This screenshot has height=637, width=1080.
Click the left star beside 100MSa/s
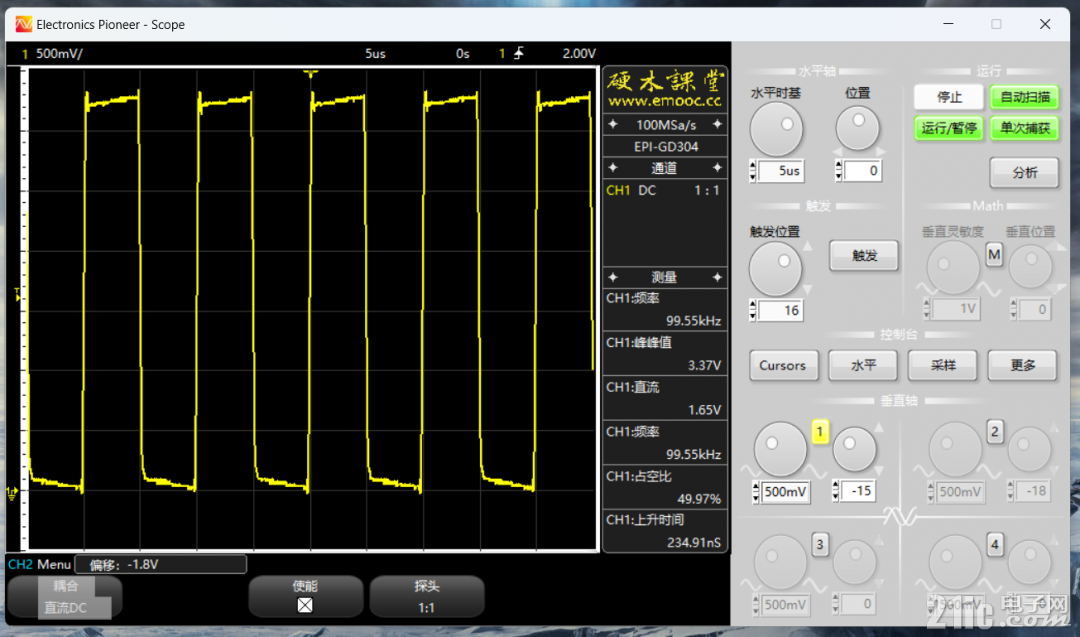click(613, 125)
